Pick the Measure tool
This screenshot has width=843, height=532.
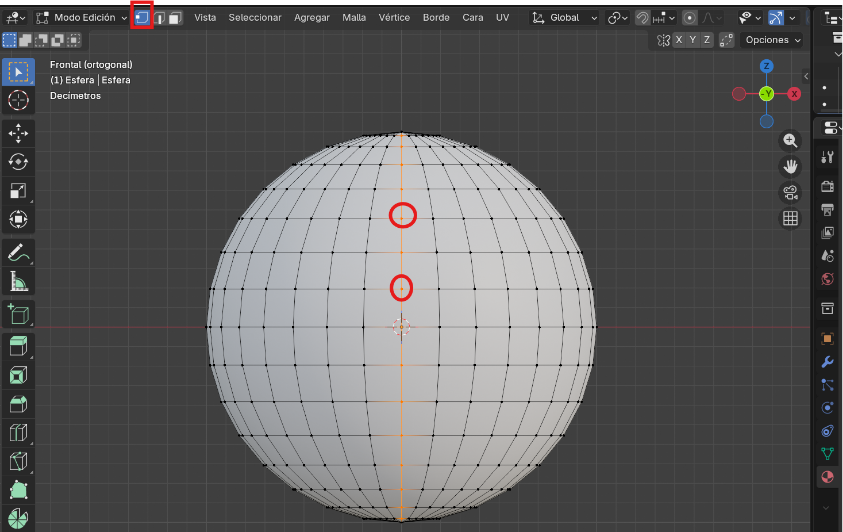18,280
